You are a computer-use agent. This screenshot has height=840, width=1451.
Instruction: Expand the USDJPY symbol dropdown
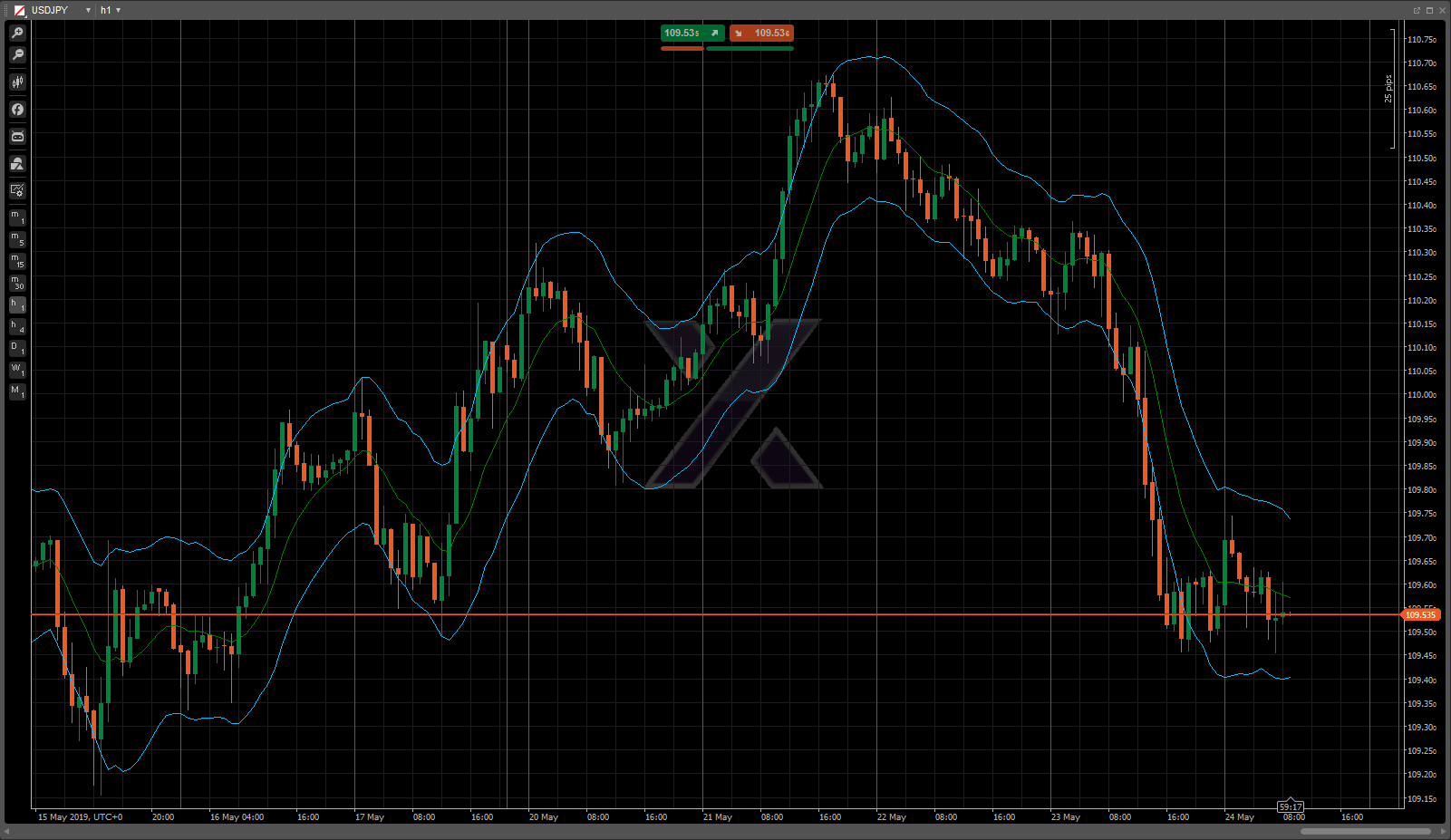click(88, 10)
